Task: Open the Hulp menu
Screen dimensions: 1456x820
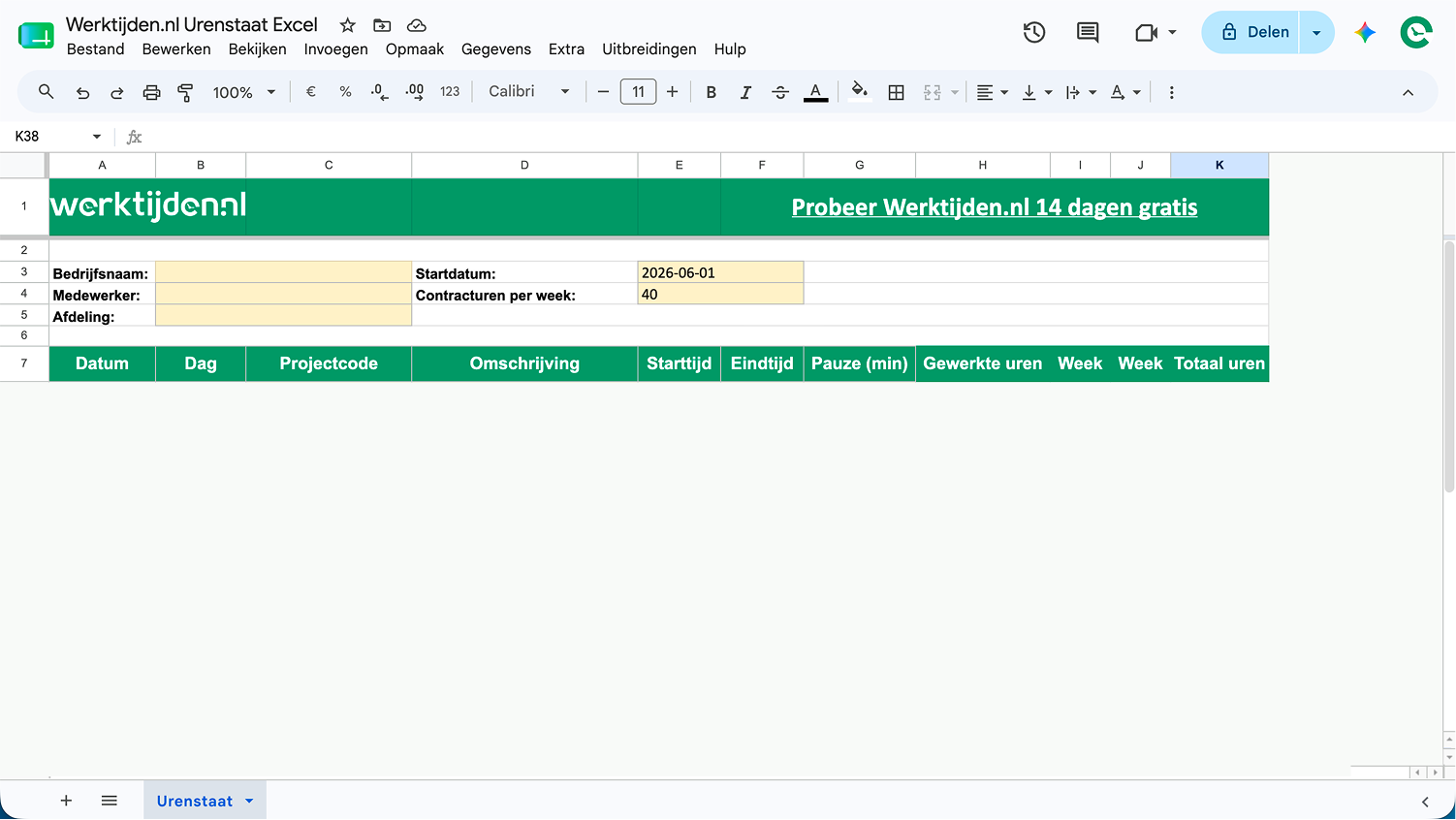Action: pyautogui.click(x=730, y=49)
